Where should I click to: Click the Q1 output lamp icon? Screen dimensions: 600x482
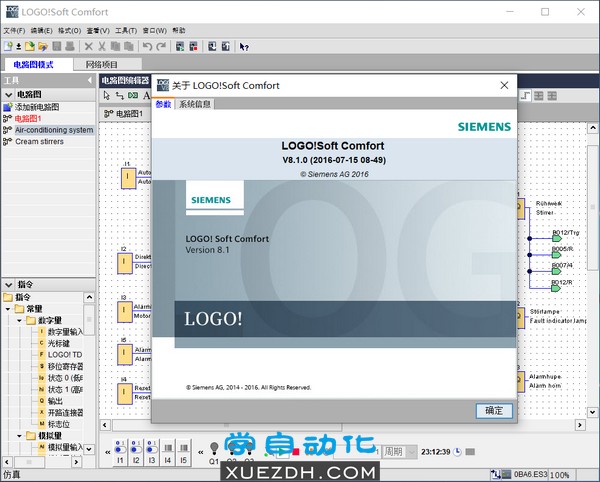click(214, 448)
